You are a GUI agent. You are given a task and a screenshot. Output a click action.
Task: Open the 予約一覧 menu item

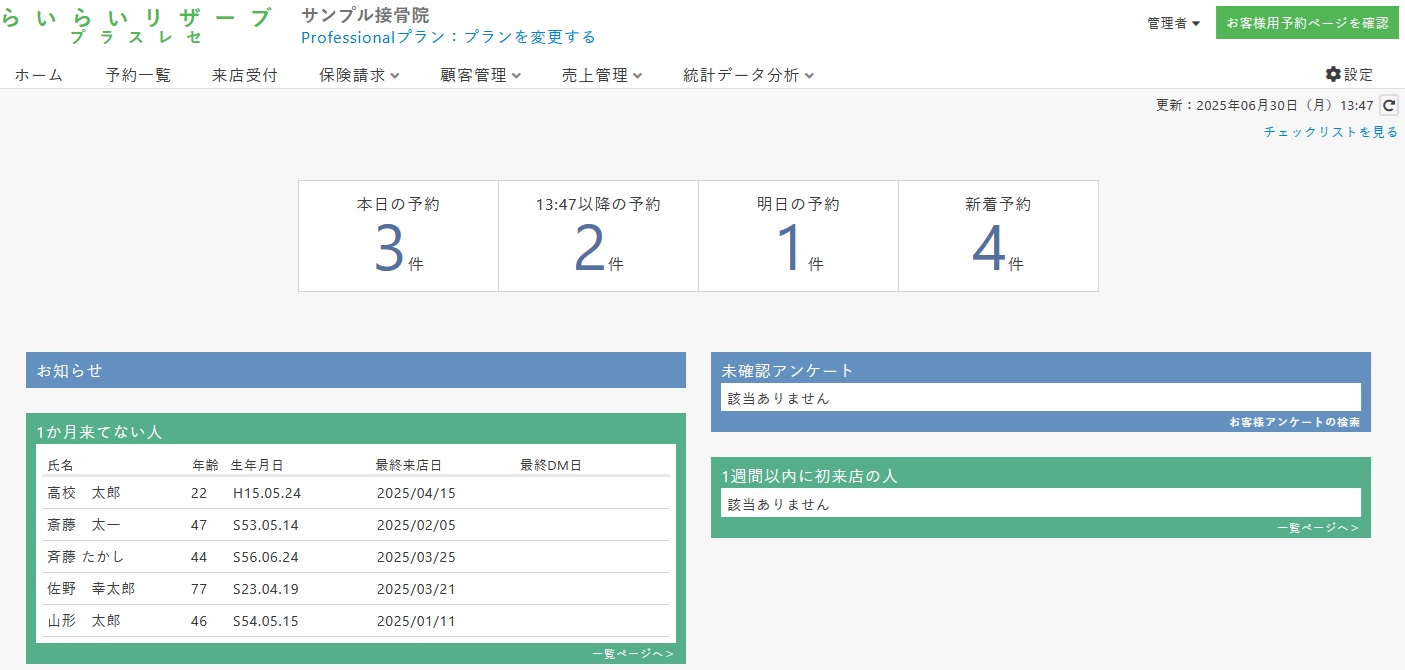pyautogui.click(x=138, y=75)
